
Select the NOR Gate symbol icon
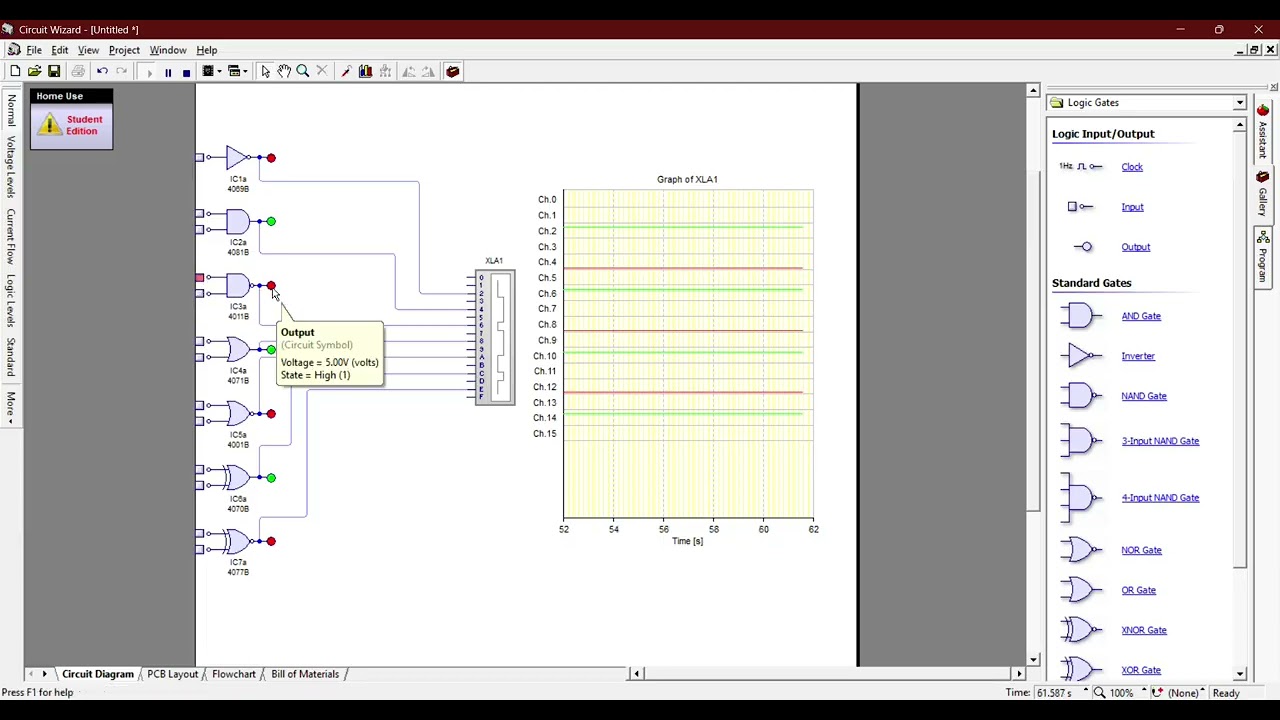click(x=1081, y=550)
